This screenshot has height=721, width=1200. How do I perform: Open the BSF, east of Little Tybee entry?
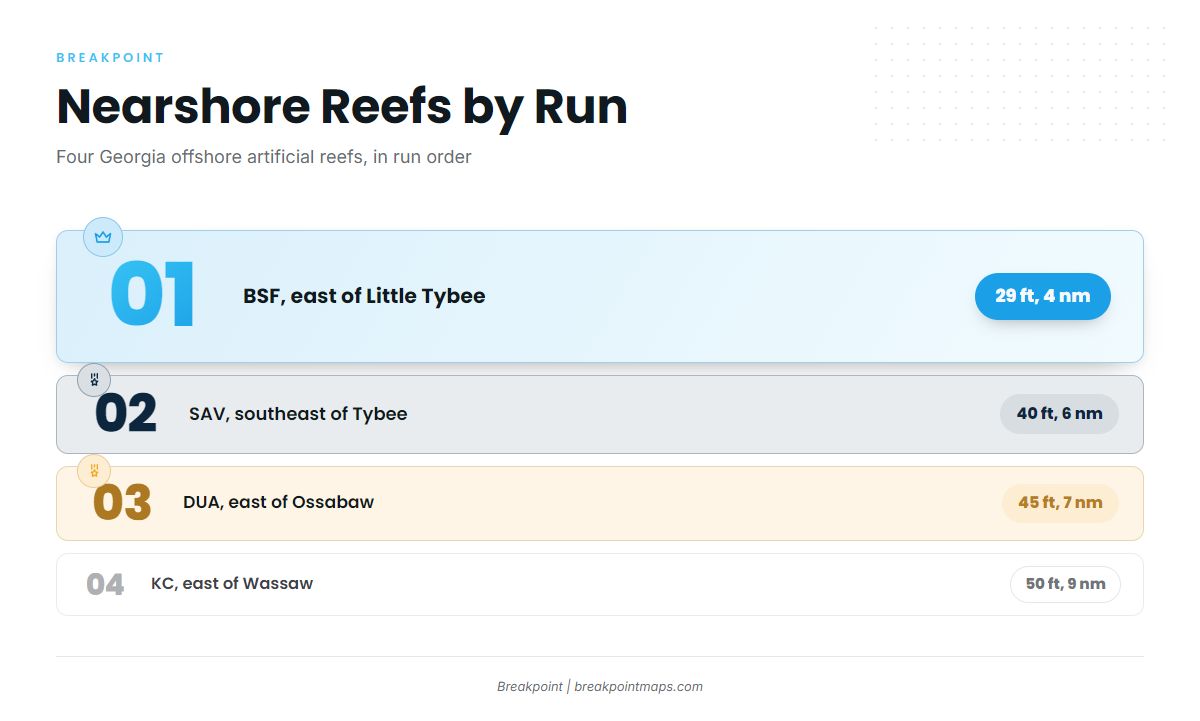coord(600,296)
